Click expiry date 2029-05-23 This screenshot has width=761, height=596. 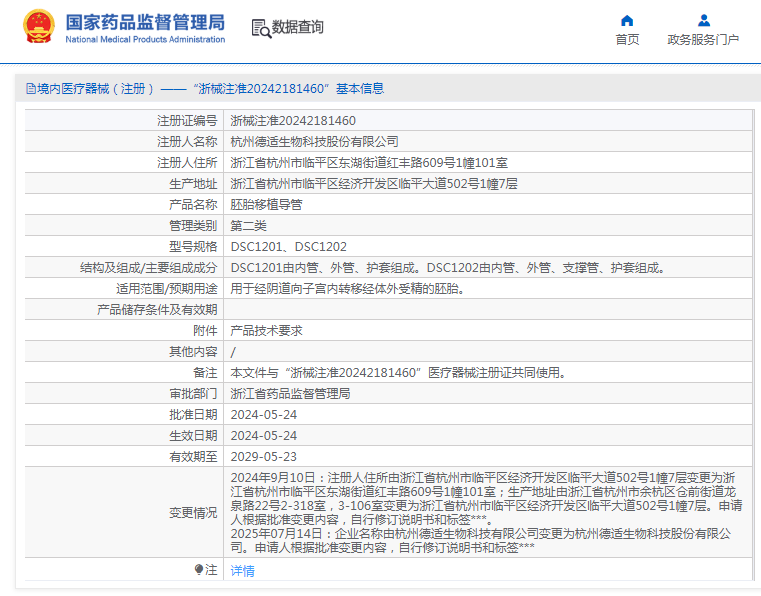click(264, 457)
